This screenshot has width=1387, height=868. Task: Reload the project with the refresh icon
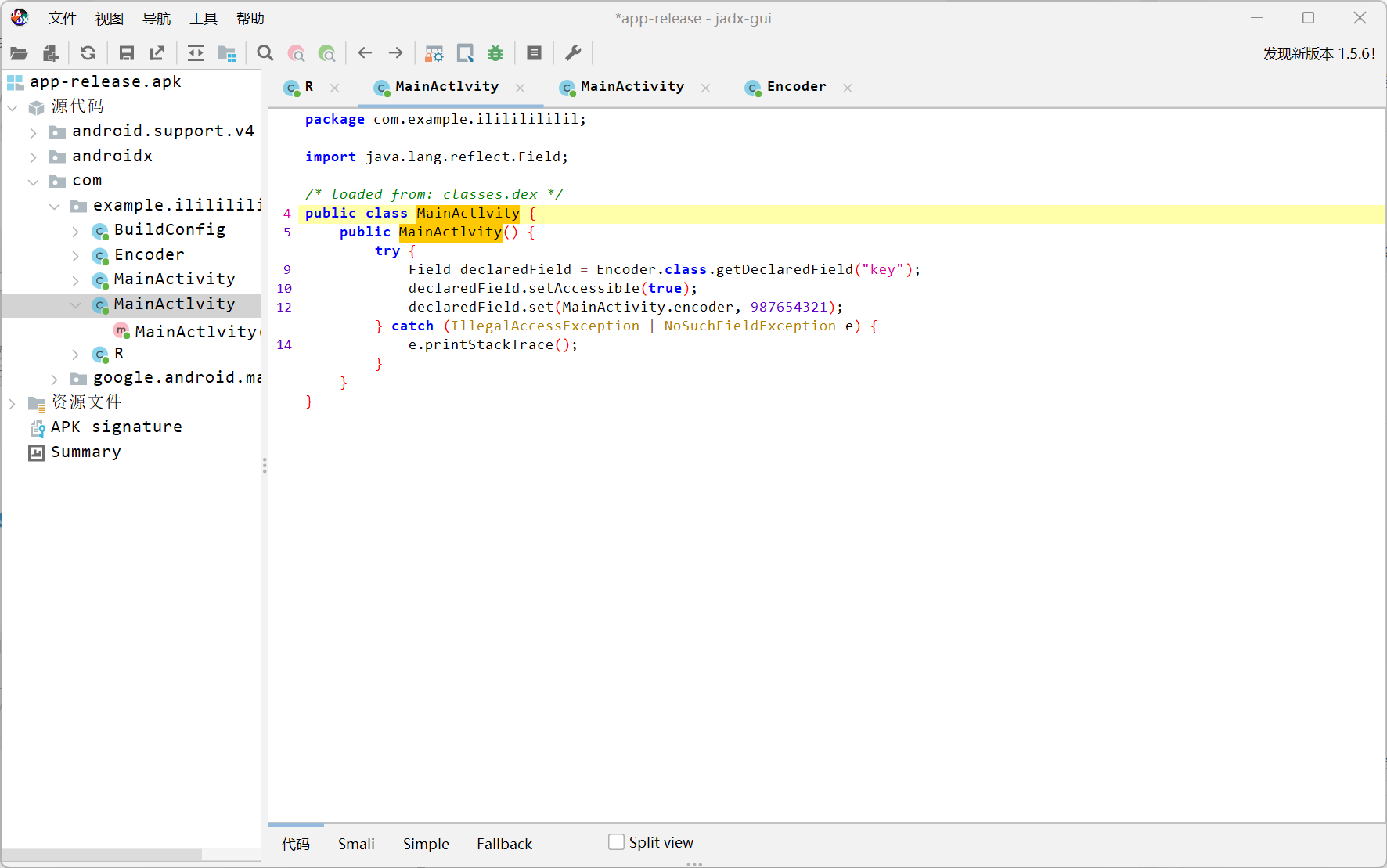tap(88, 53)
